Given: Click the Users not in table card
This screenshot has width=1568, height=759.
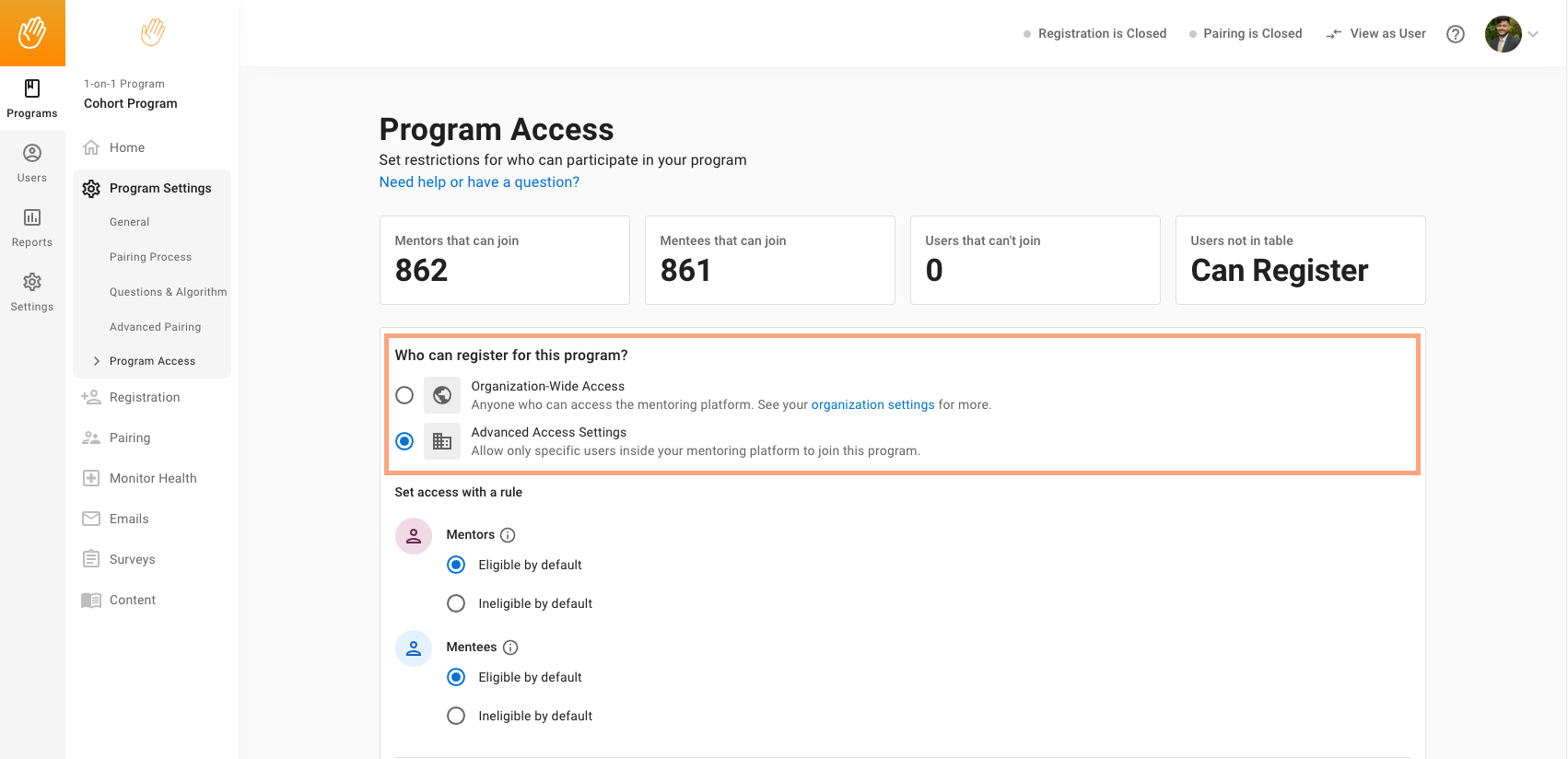Looking at the screenshot, I should click(1301, 260).
